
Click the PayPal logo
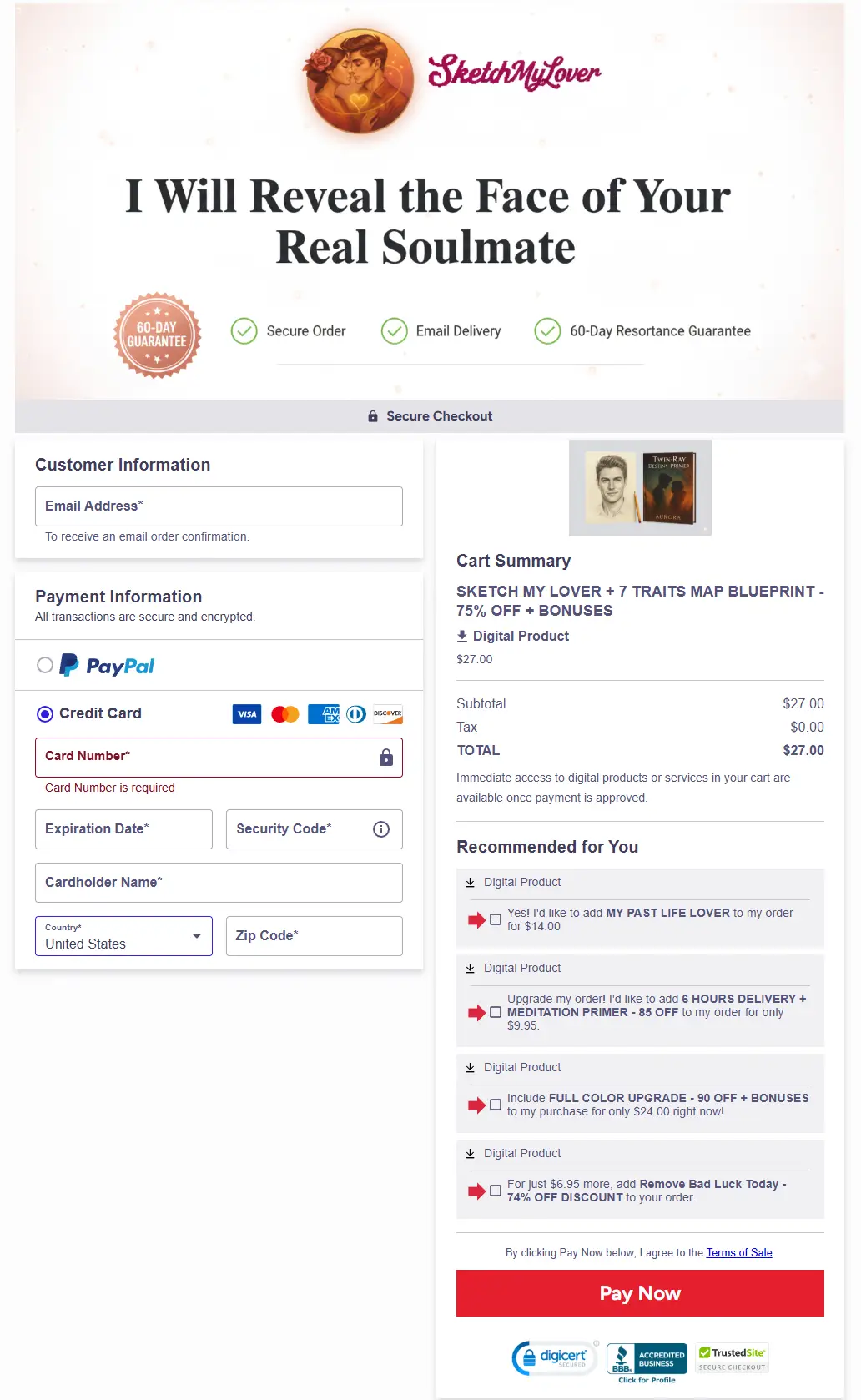pos(106,665)
